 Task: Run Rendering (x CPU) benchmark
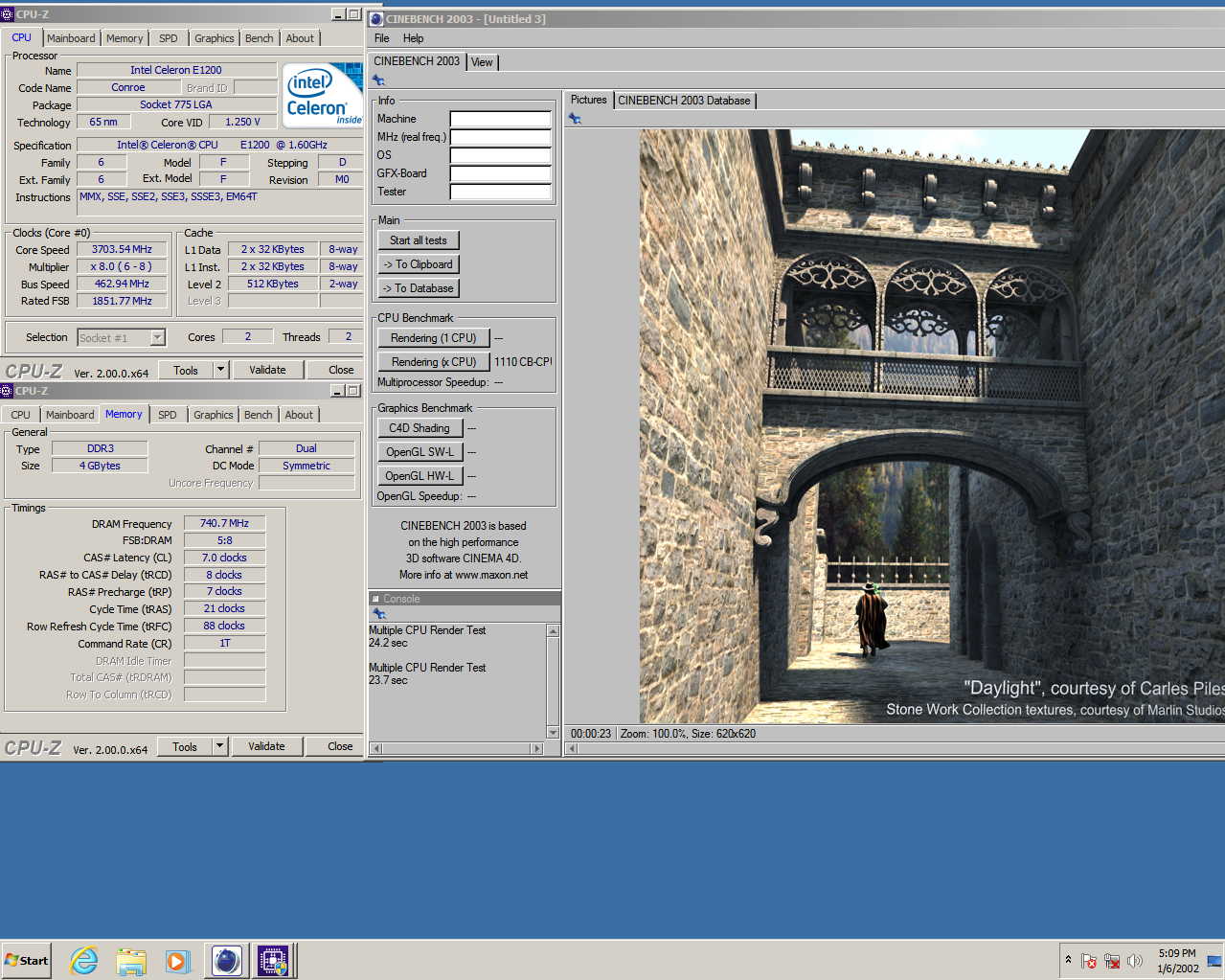pyautogui.click(x=434, y=362)
